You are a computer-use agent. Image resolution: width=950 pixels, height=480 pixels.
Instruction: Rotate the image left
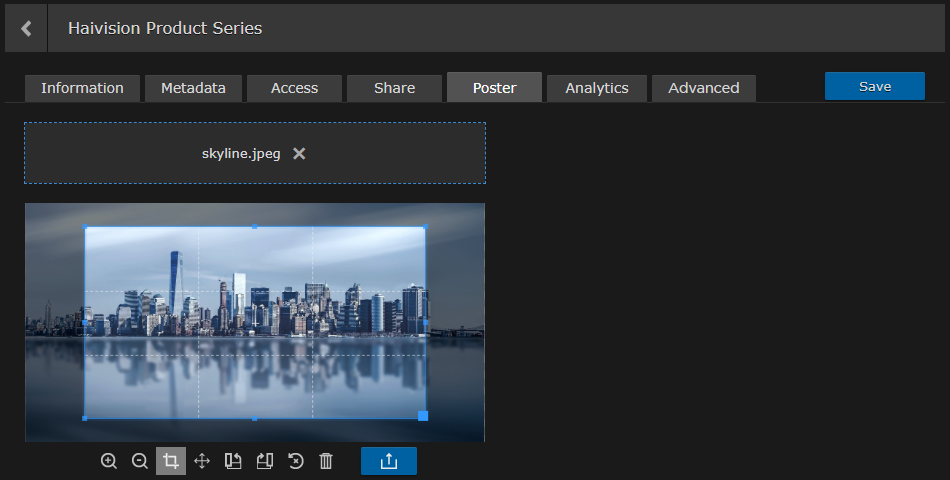pyautogui.click(x=233, y=461)
